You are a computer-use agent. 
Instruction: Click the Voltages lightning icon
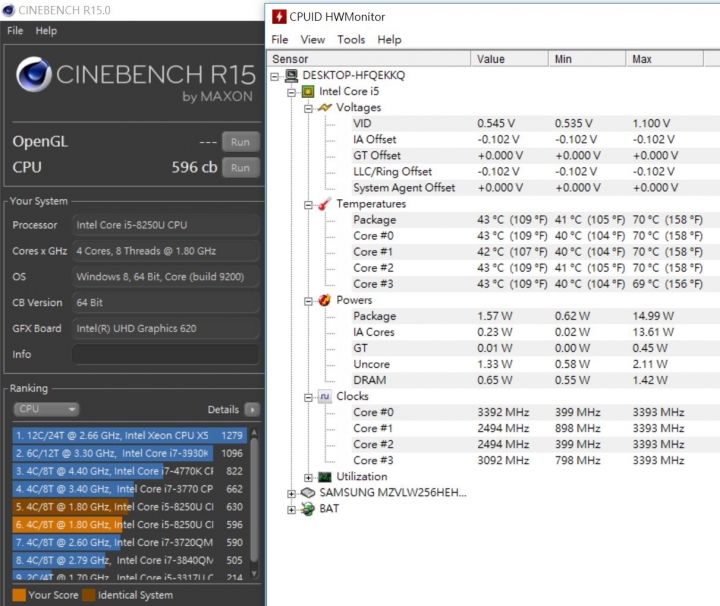(324, 107)
